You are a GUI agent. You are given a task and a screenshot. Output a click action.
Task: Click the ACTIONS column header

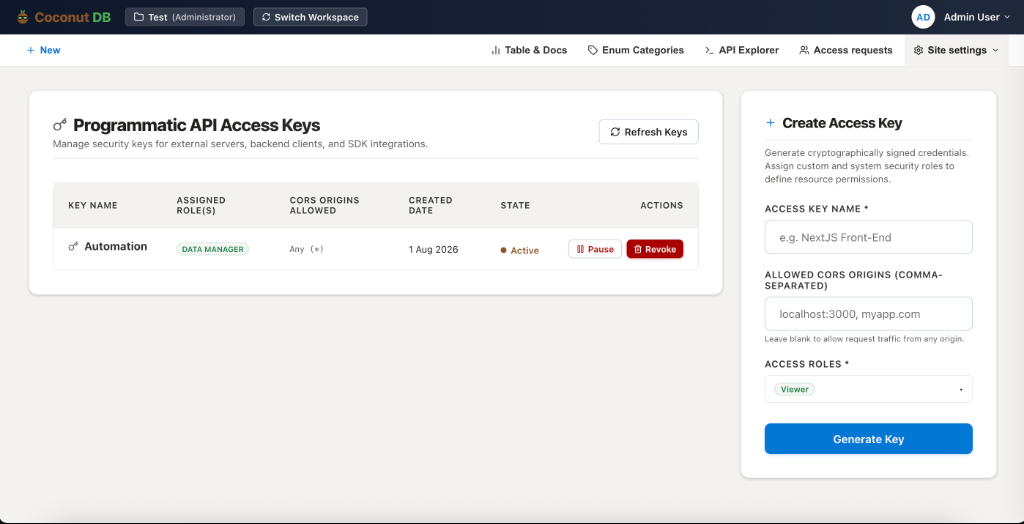[662, 205]
